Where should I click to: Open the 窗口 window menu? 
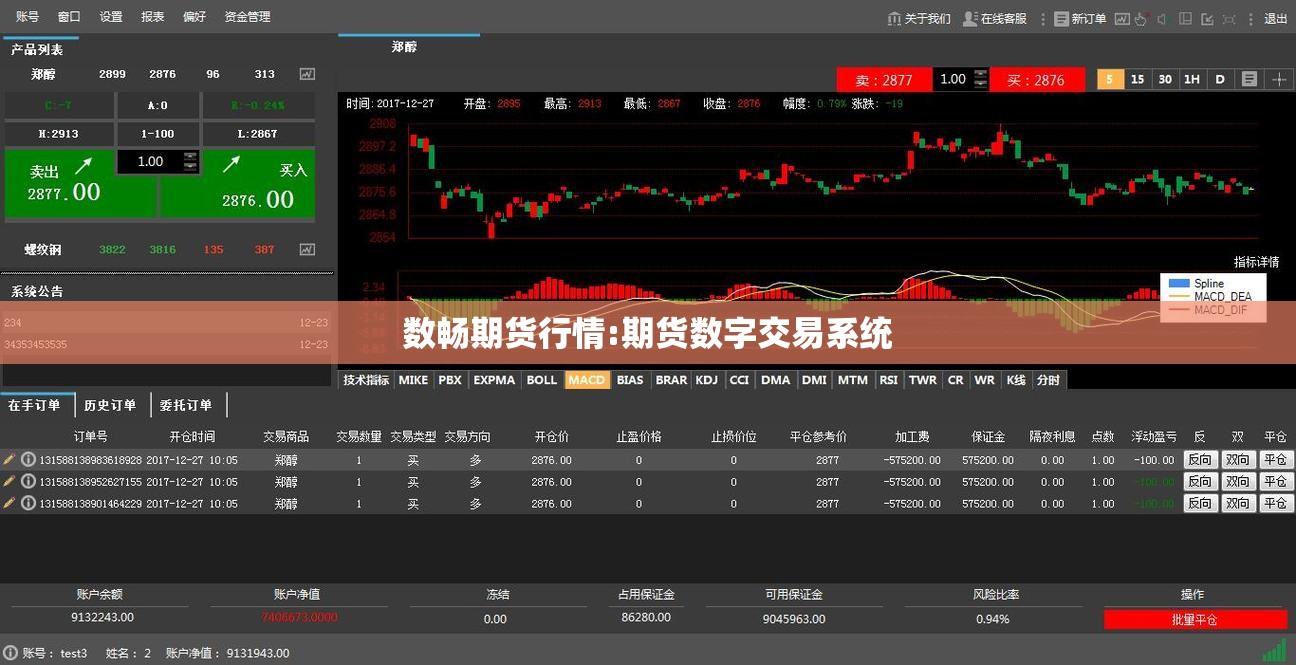(x=69, y=17)
